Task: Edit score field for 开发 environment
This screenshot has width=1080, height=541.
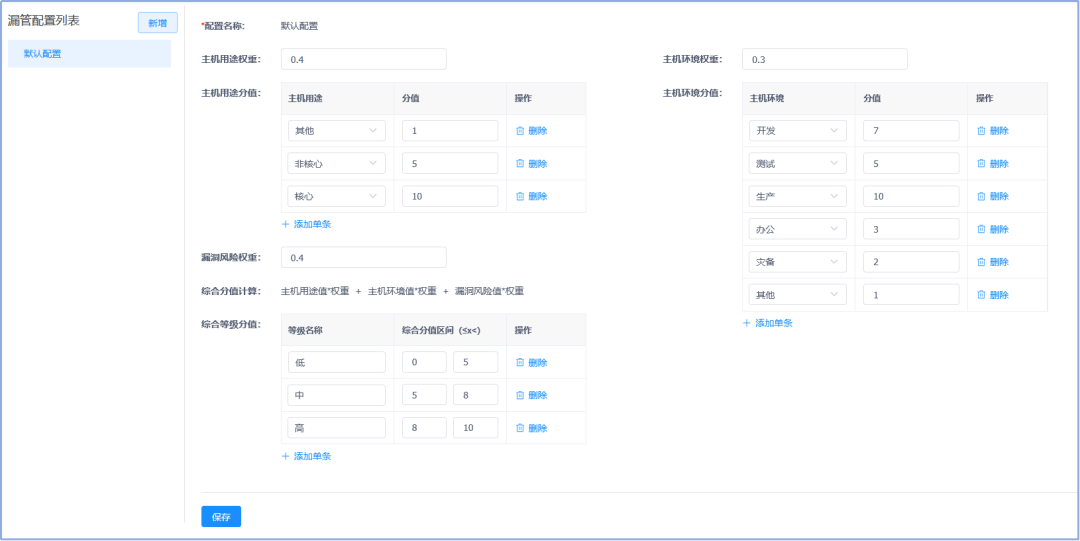Action: [x=911, y=130]
